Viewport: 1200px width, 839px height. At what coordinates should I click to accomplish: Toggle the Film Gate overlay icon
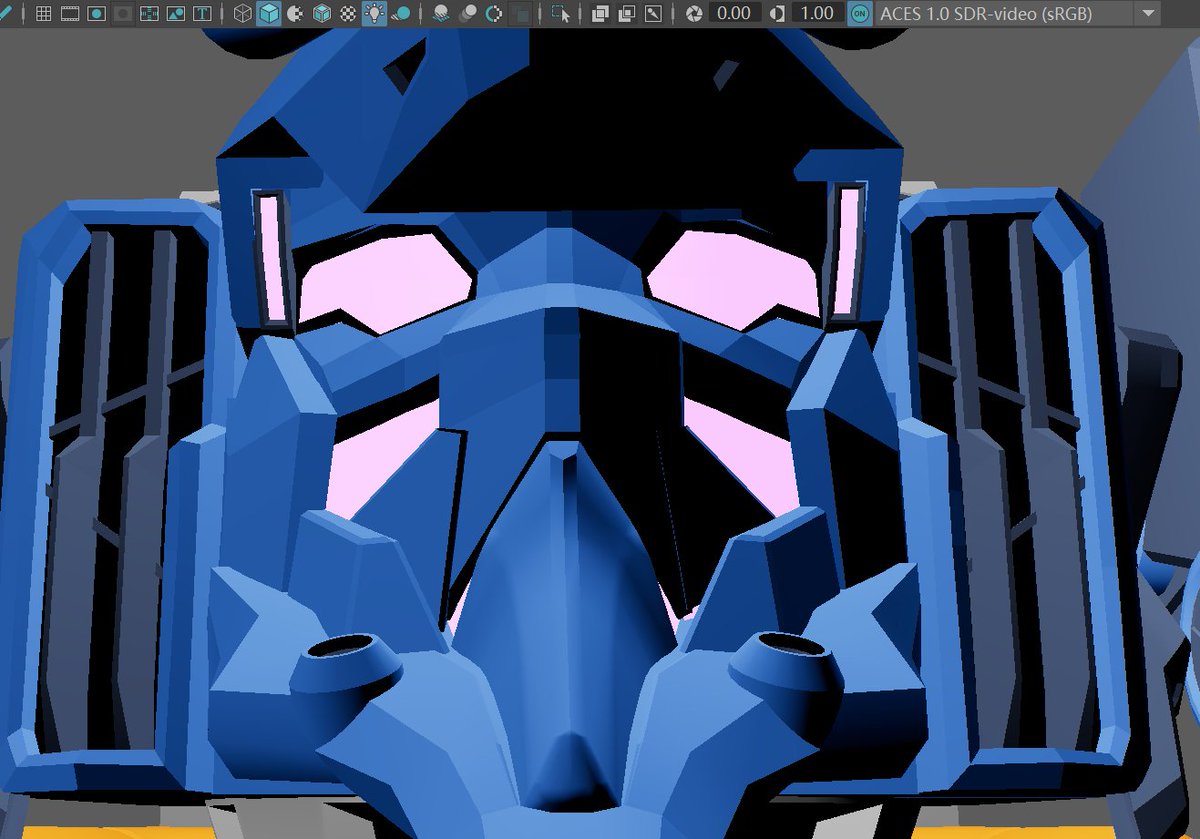(70, 14)
